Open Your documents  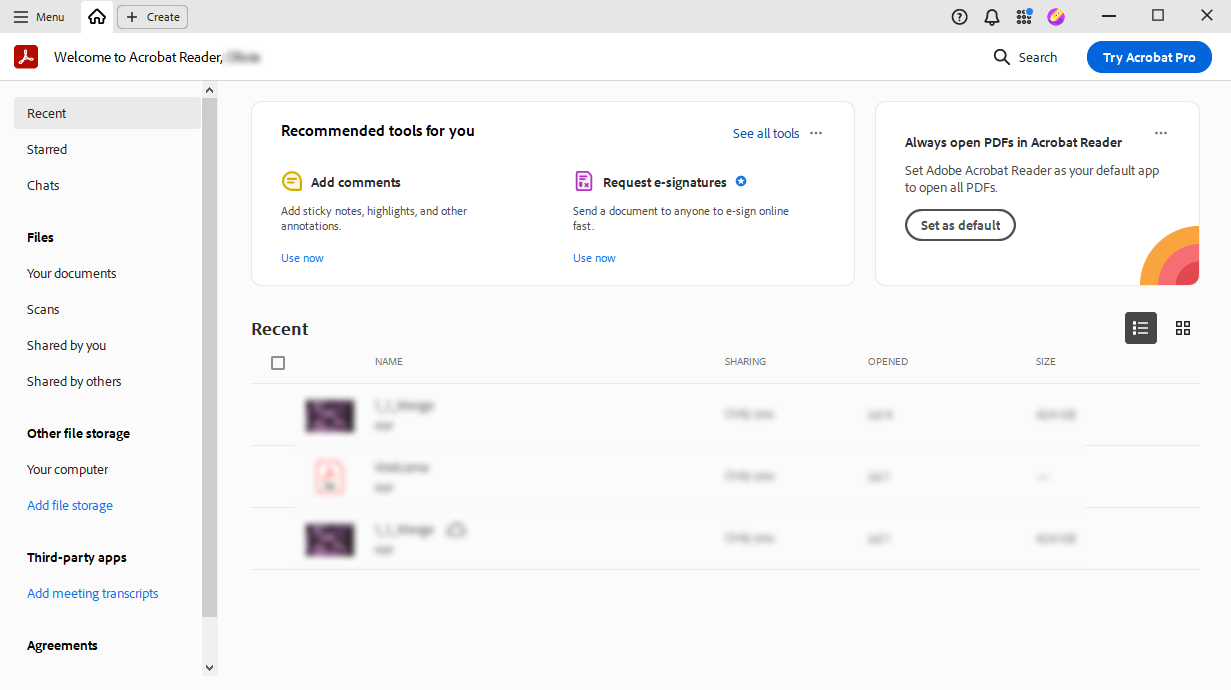(72, 274)
